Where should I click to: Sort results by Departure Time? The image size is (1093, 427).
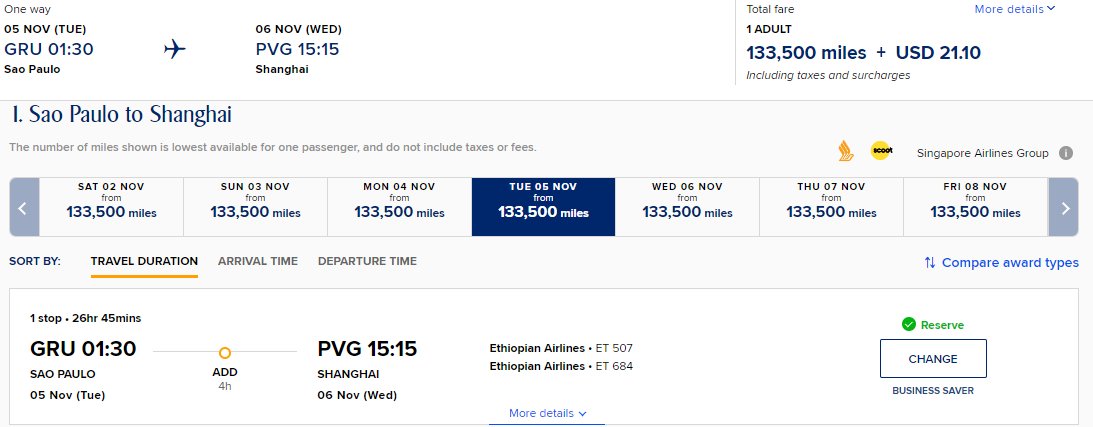point(367,261)
